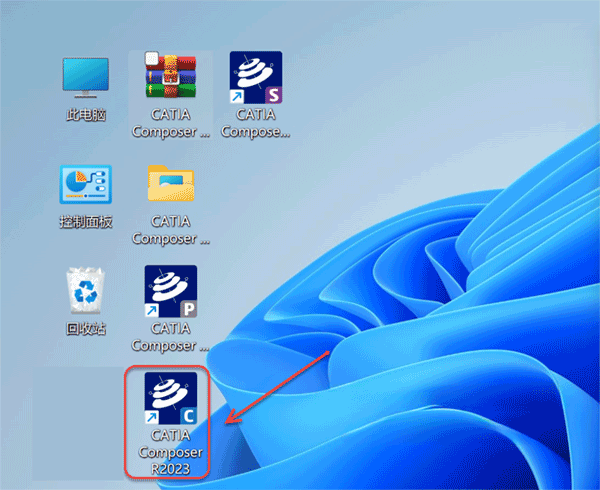The image size is (600, 490).
Task: Select the CATIA Composer shortcut with S badge
Action: point(256,77)
